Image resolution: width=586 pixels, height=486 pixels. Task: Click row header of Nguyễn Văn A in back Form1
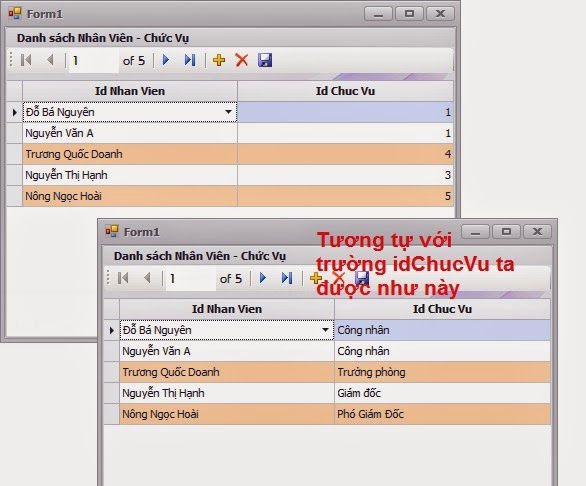(15, 133)
